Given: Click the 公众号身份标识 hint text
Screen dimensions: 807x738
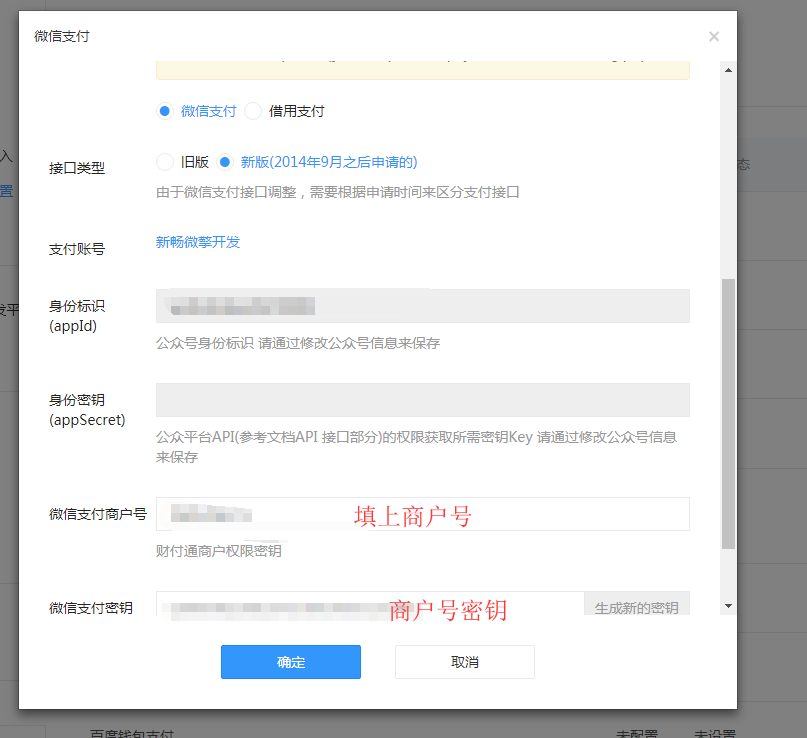Looking at the screenshot, I should pos(298,343).
